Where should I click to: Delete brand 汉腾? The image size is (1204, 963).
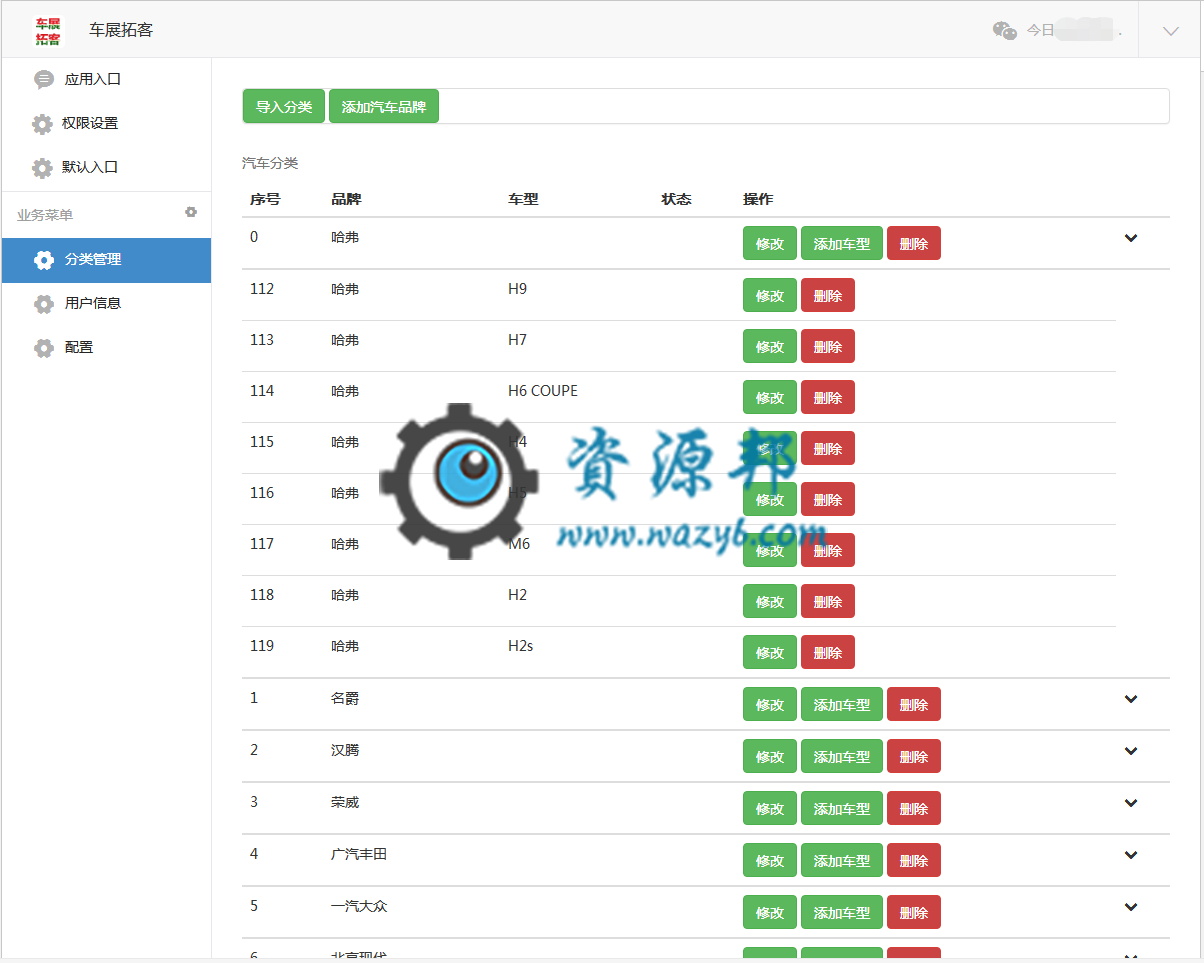pyautogui.click(x=914, y=756)
